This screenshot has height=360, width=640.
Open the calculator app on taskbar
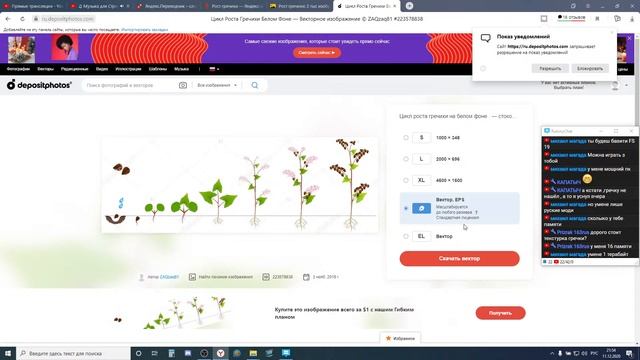[x=171, y=353]
